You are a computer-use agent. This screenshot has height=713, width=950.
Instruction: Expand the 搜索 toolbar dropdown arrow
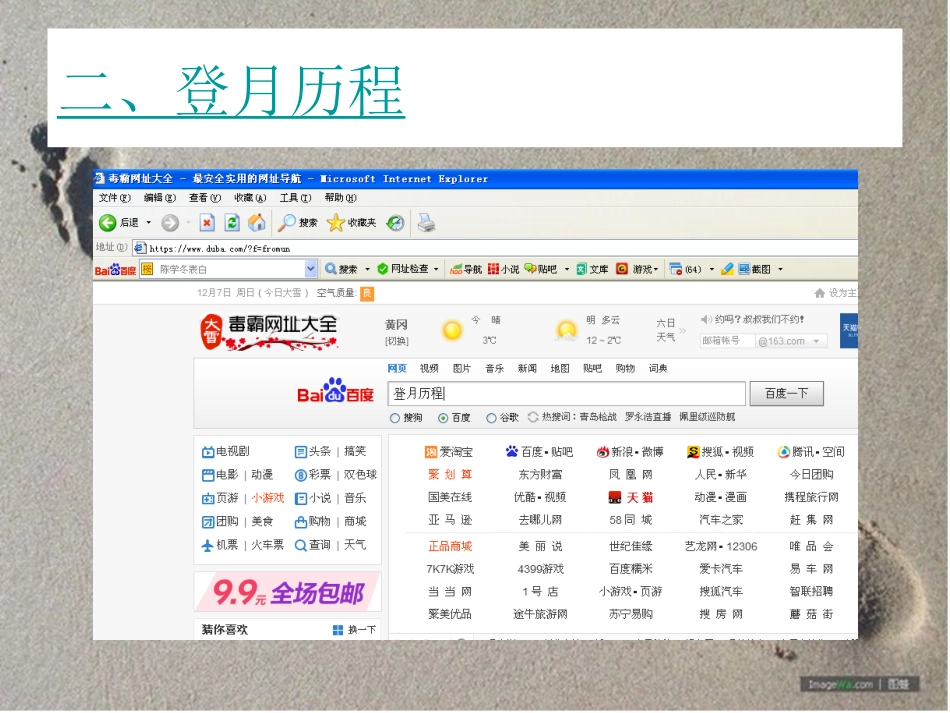click(x=367, y=270)
